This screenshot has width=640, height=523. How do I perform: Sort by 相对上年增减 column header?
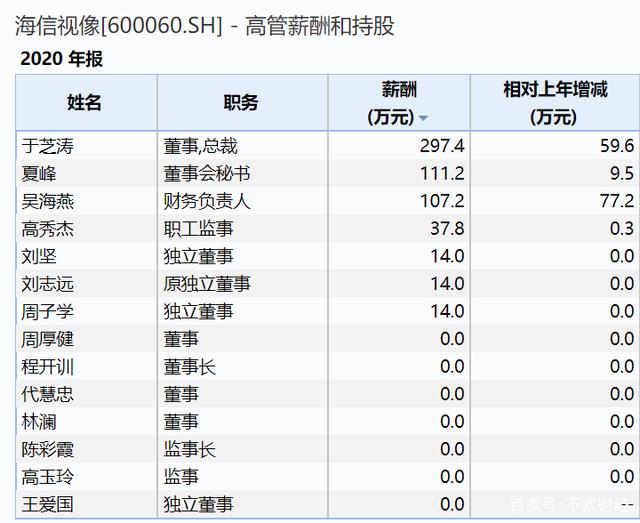point(554,103)
